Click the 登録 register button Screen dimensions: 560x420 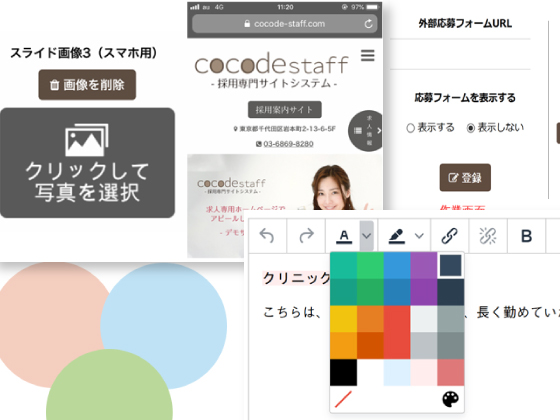pyautogui.click(x=465, y=178)
